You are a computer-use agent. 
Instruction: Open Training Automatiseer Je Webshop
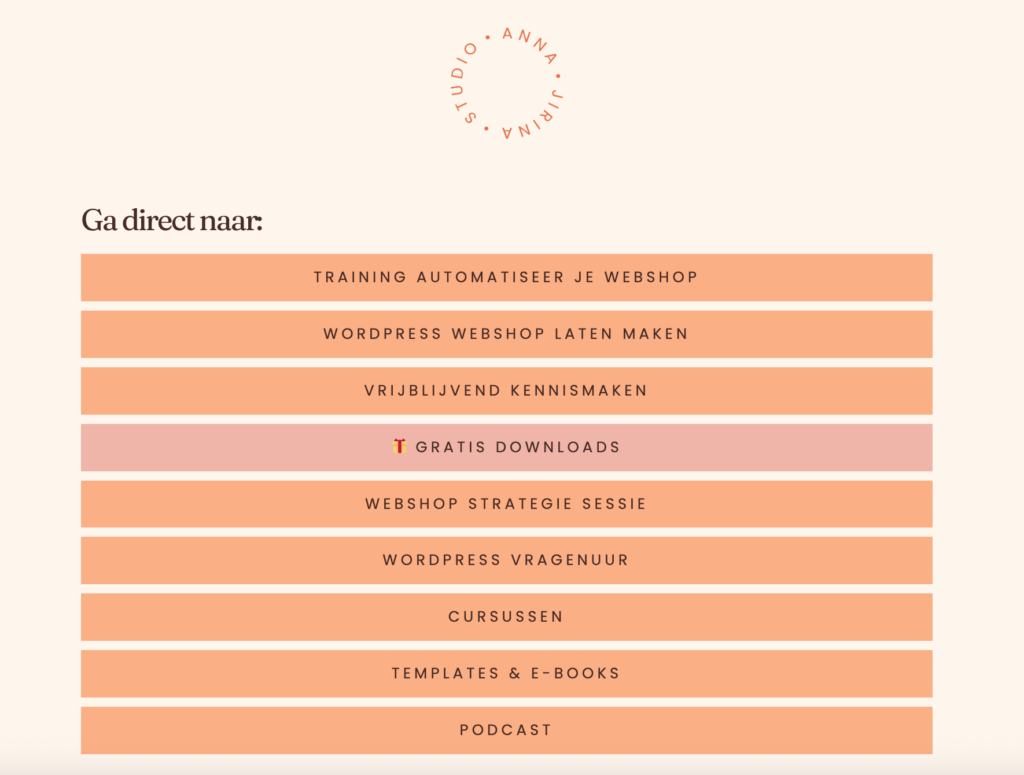(506, 277)
